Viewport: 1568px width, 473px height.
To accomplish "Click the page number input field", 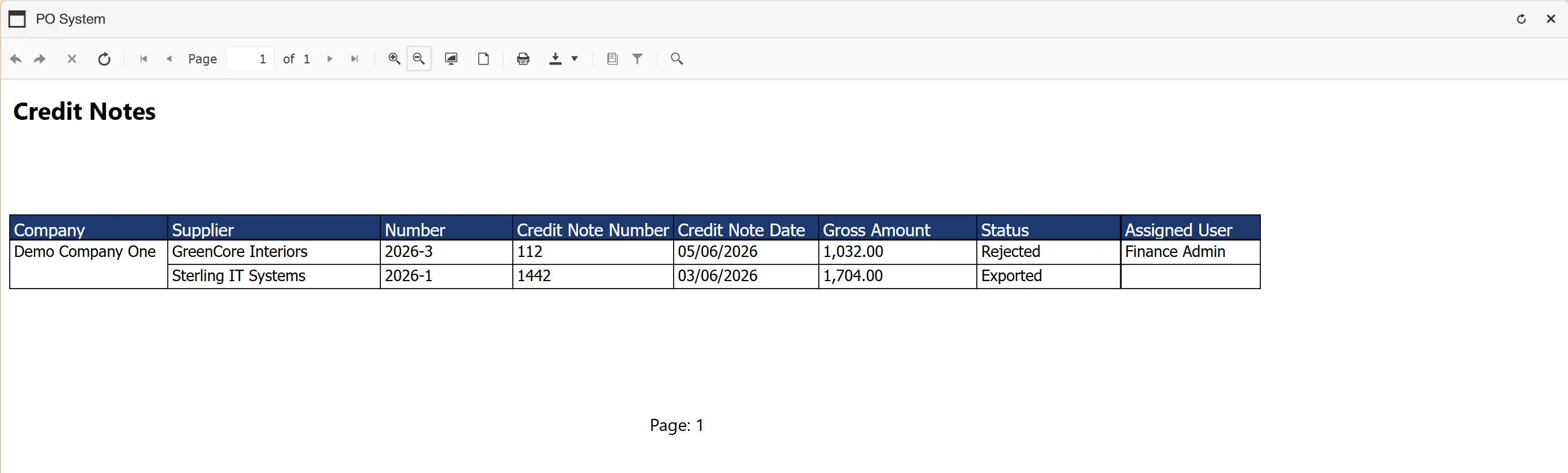I will coord(250,59).
